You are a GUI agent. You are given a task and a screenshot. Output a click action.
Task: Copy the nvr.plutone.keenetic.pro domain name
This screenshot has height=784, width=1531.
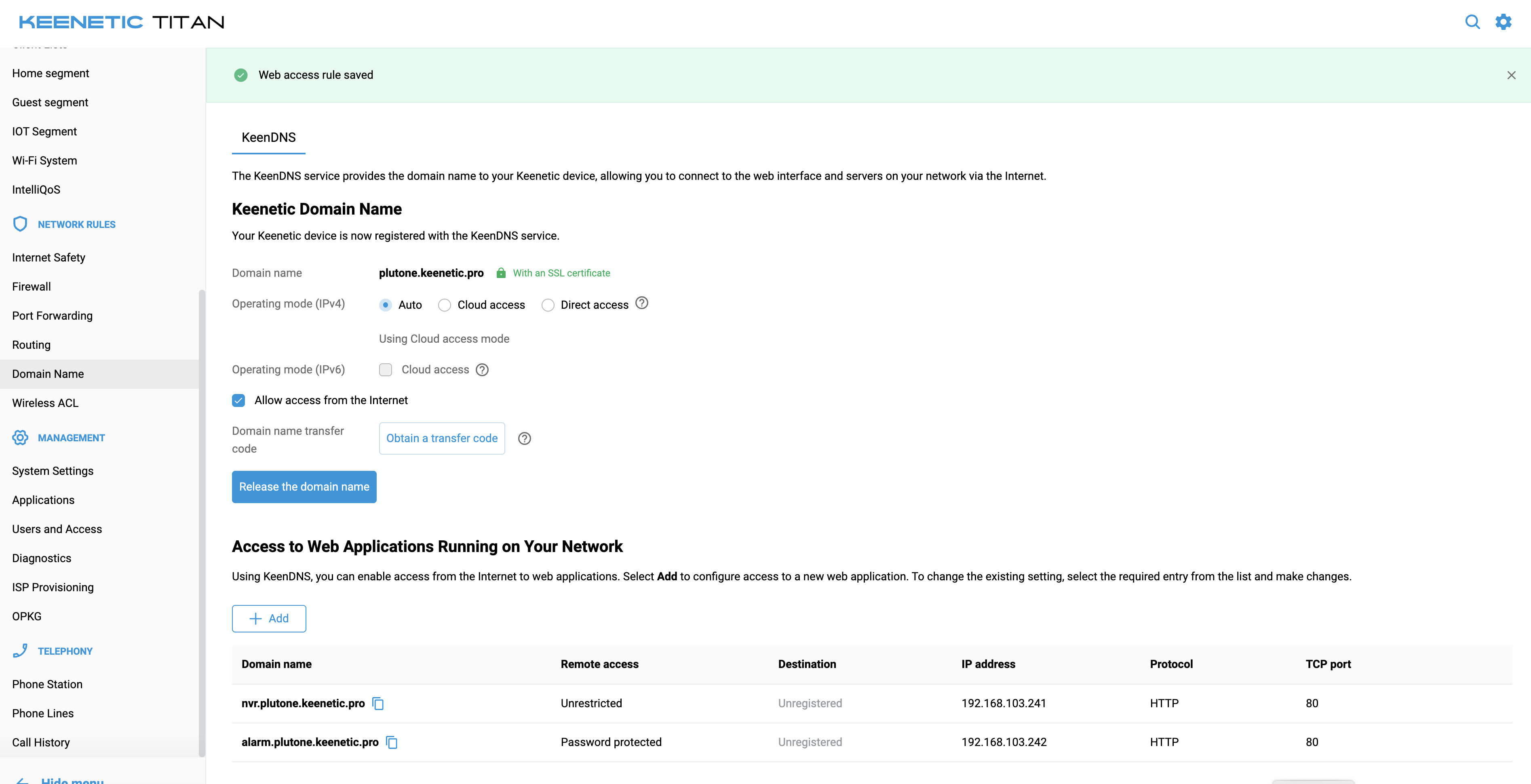pos(378,704)
